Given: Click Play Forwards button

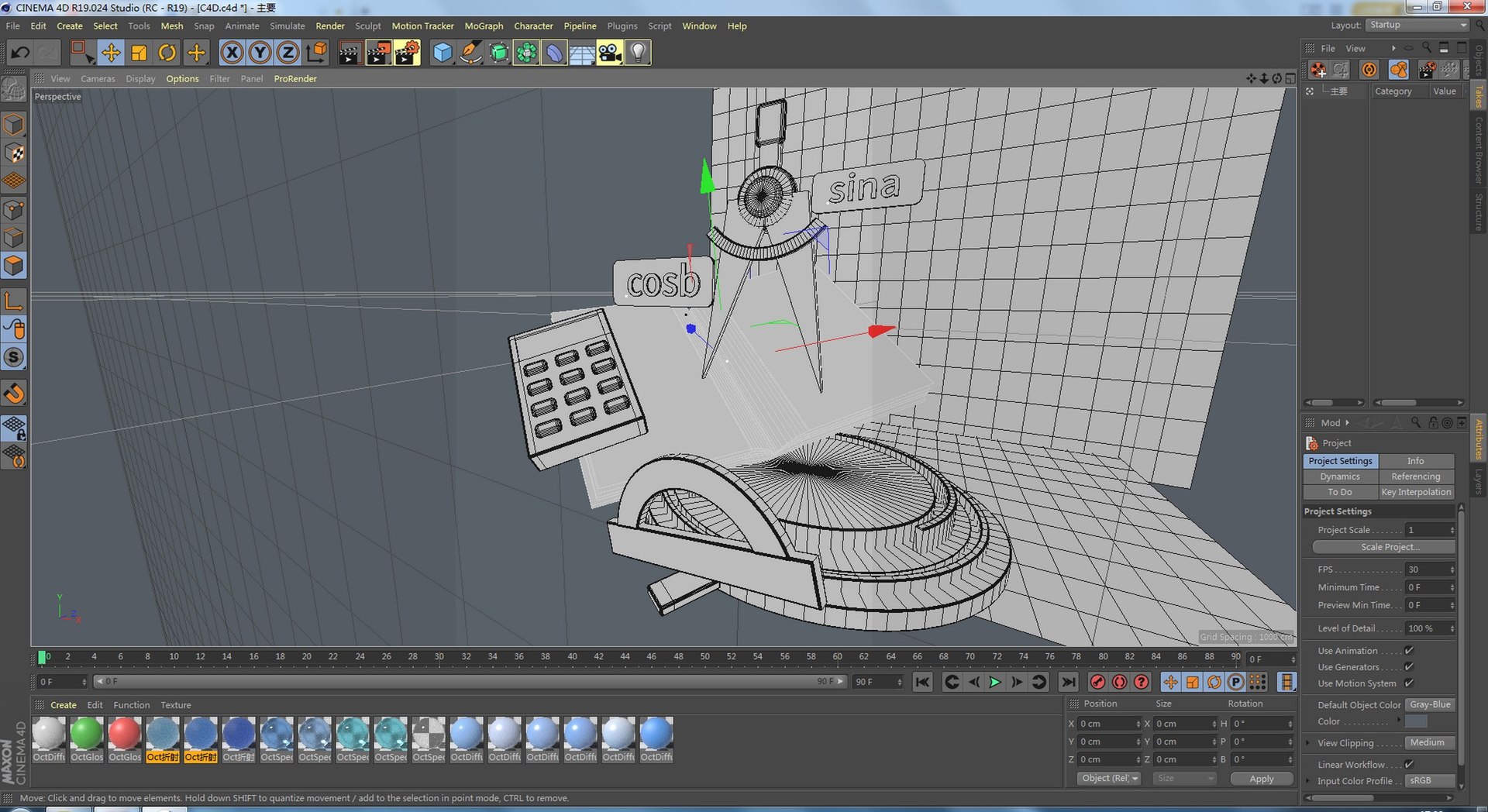Looking at the screenshot, I should click(x=995, y=682).
